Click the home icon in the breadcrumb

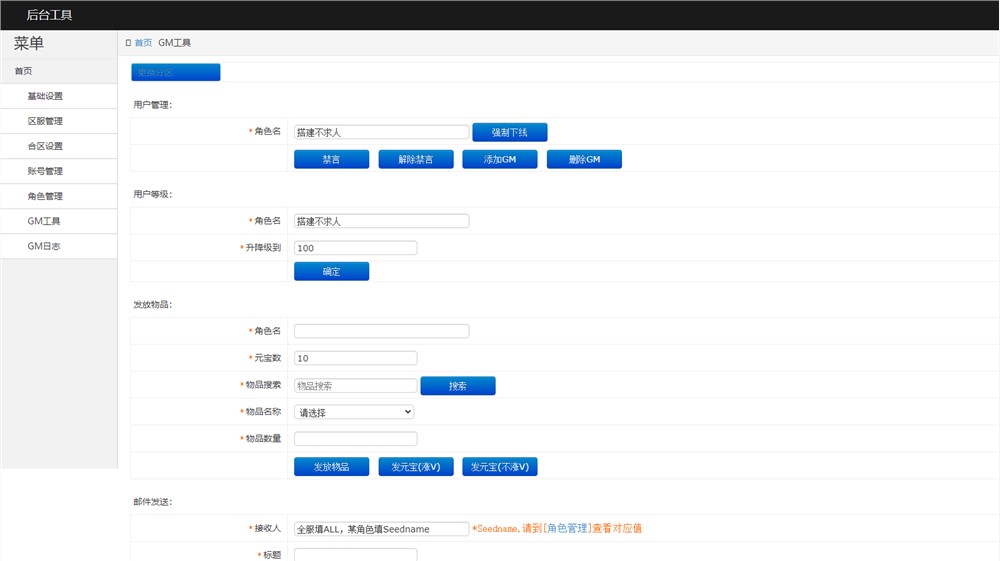click(x=128, y=43)
